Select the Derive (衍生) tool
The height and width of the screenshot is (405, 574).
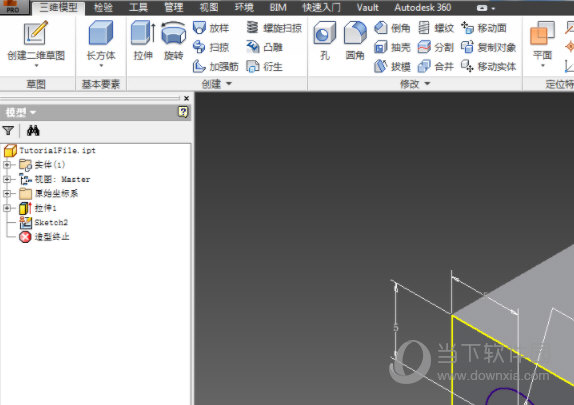264,66
